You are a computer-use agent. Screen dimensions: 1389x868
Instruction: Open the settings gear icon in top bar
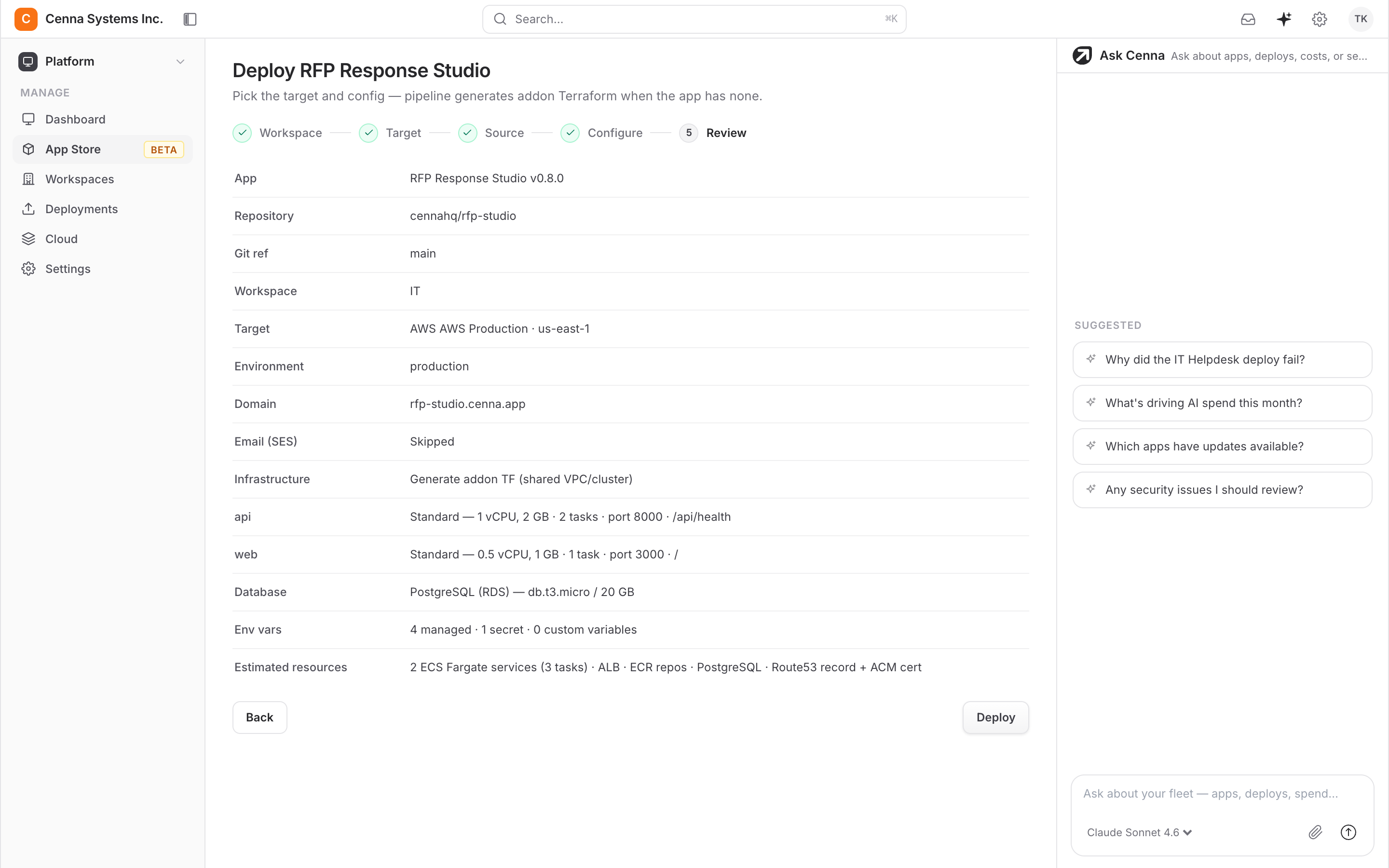point(1320,19)
